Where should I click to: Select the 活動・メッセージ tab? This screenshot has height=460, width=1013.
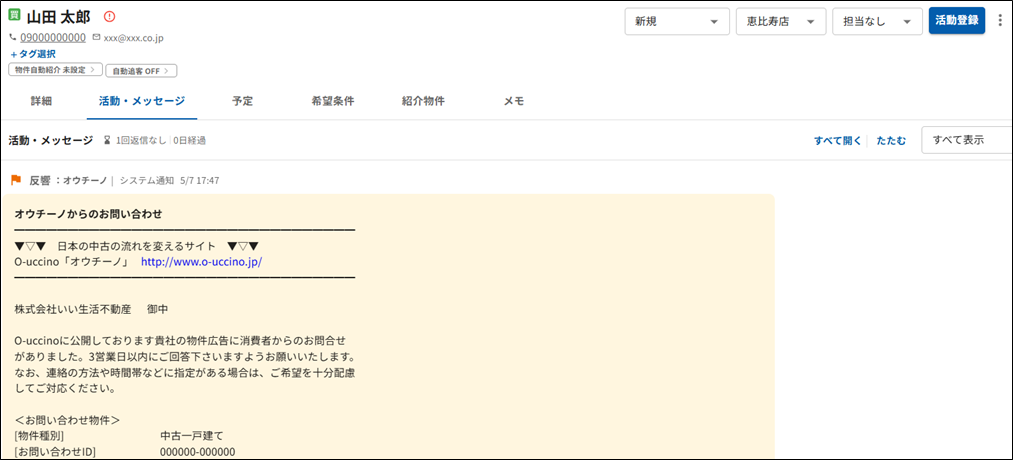tap(142, 101)
